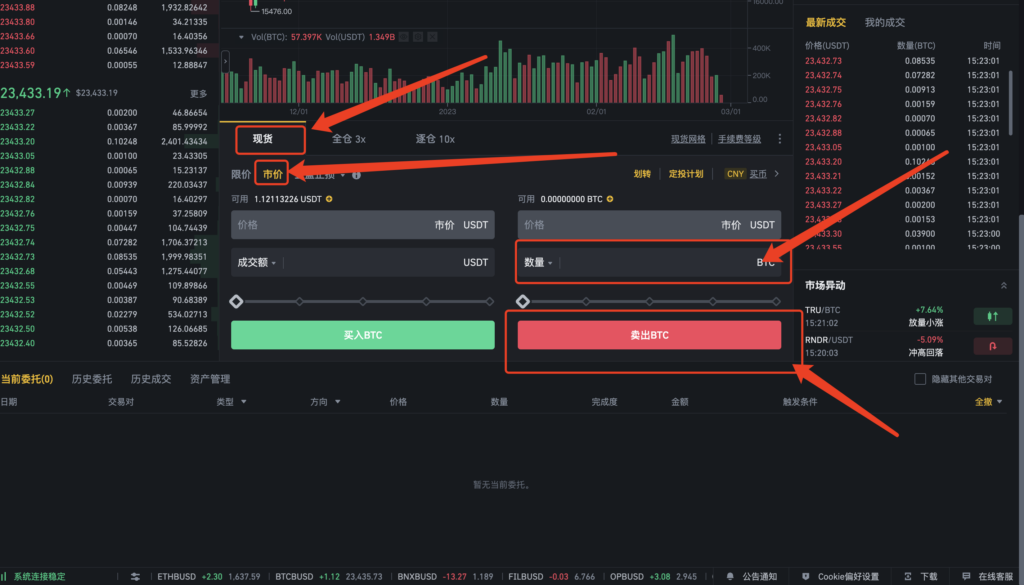Switch to 最新成交 latest trades tab

(x=825, y=23)
